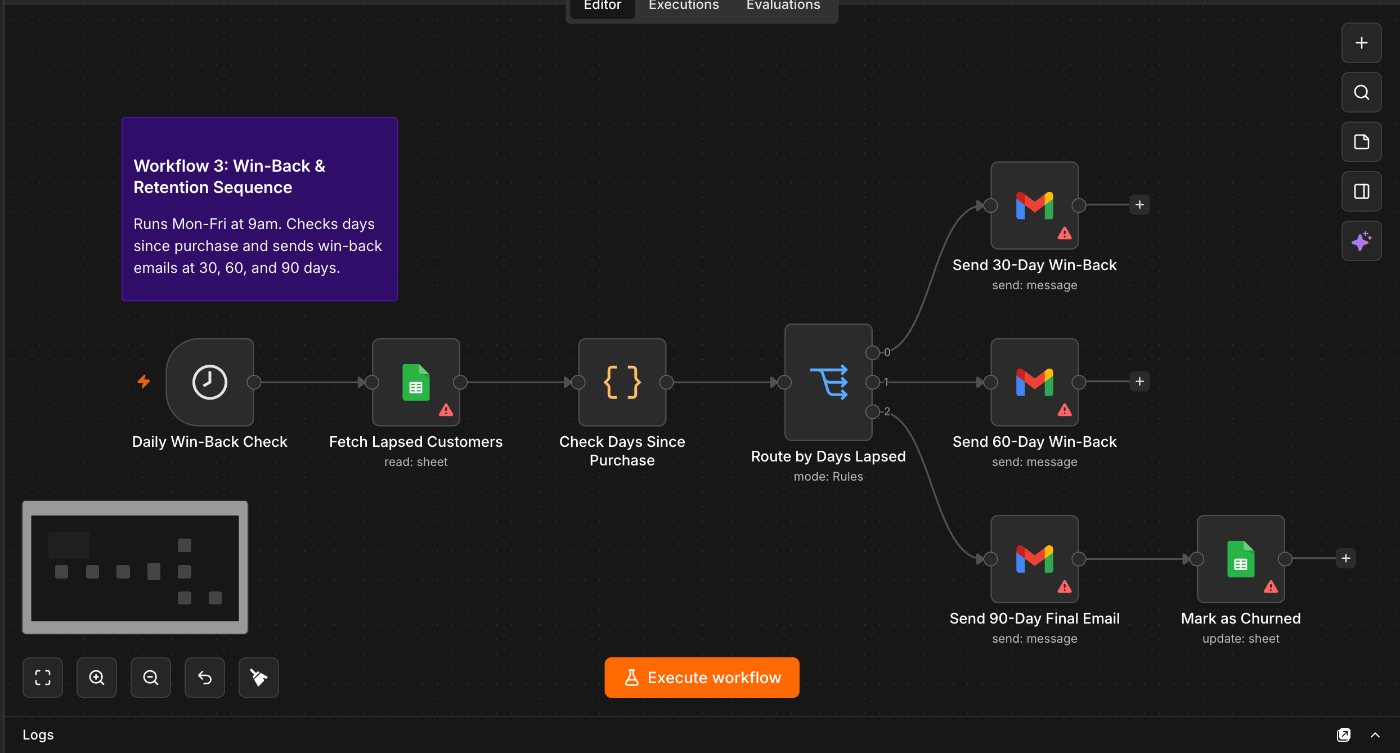Viewport: 1400px width, 753px height.
Task: Open the Check Days Since Purchase code node
Action: point(622,382)
